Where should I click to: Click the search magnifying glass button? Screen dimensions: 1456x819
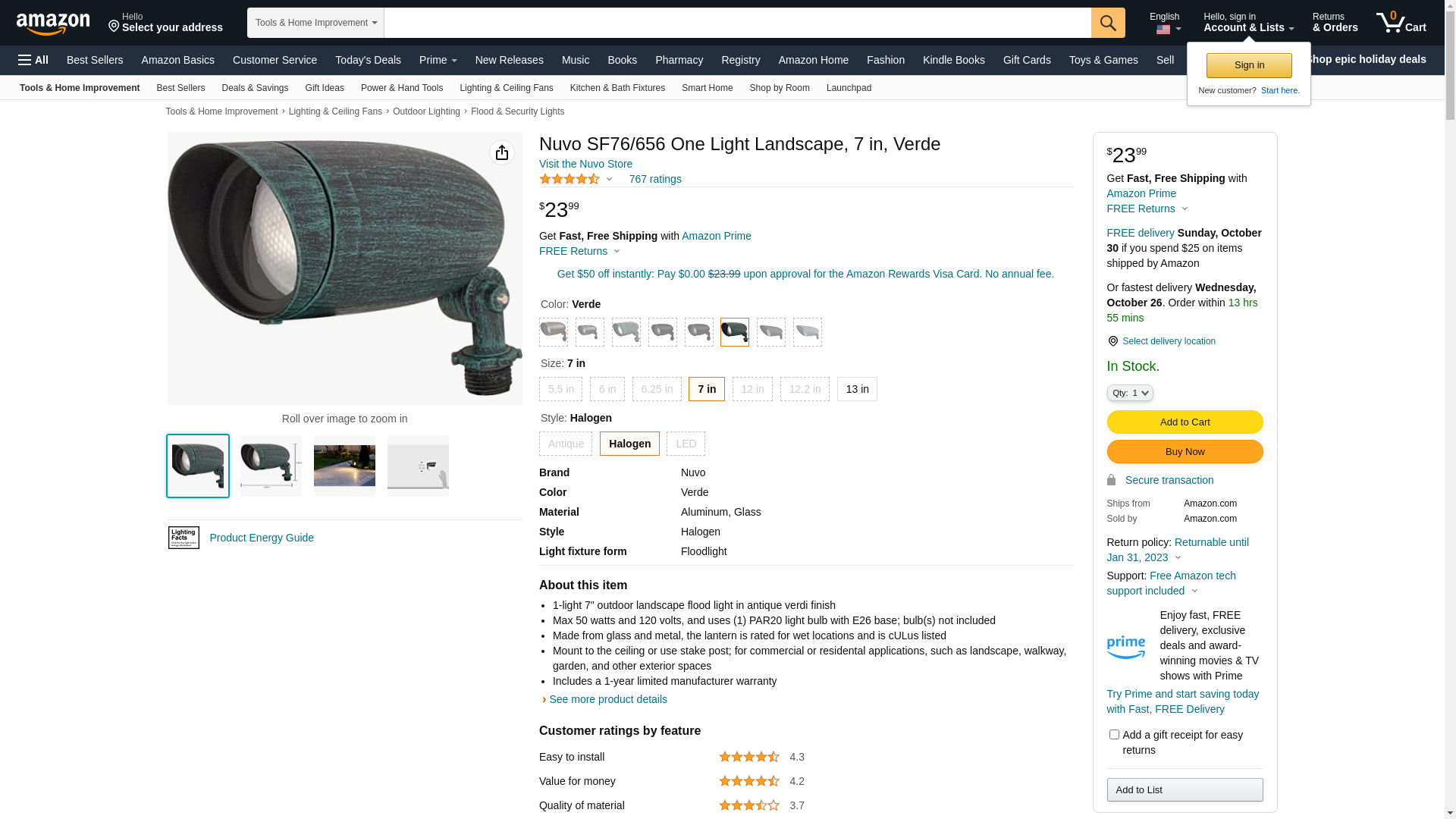pyautogui.click(x=1107, y=23)
